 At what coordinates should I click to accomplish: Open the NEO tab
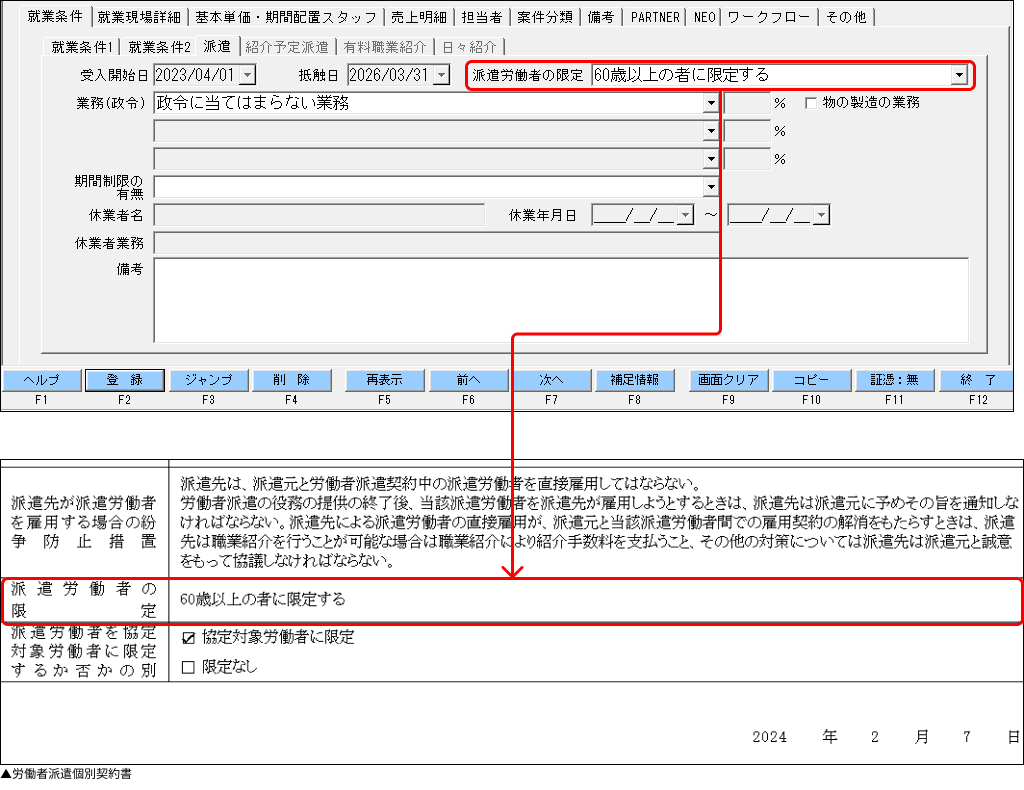pos(704,17)
